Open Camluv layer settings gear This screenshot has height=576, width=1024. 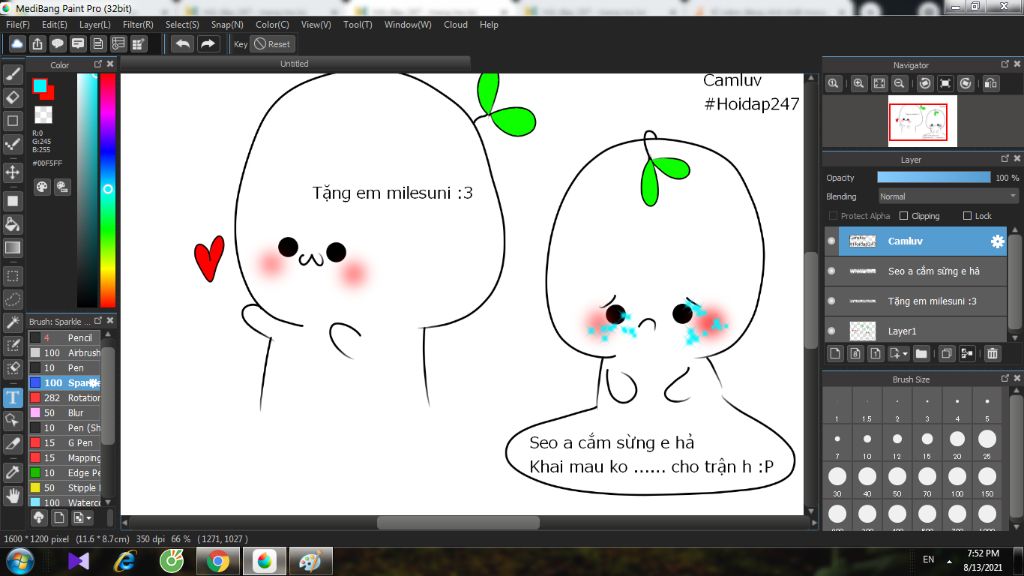click(997, 242)
